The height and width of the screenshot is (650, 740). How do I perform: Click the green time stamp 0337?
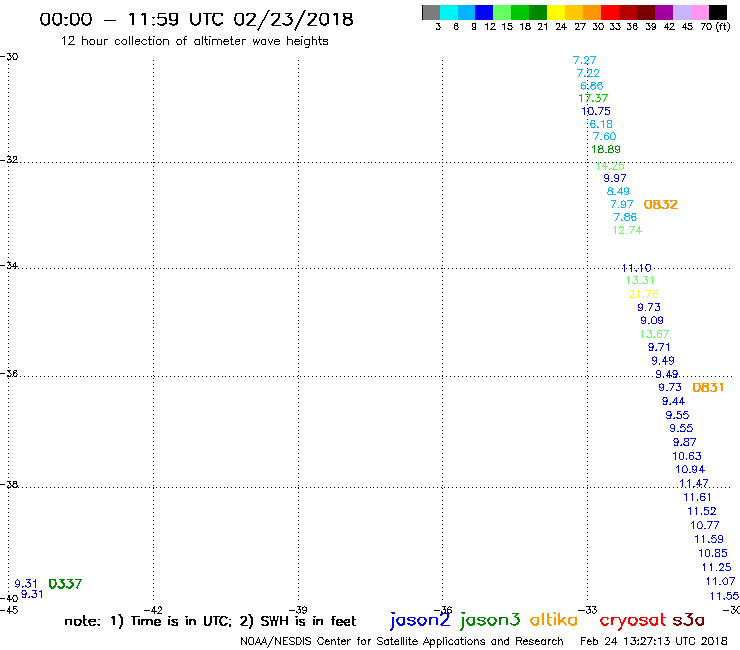[x=65, y=584]
